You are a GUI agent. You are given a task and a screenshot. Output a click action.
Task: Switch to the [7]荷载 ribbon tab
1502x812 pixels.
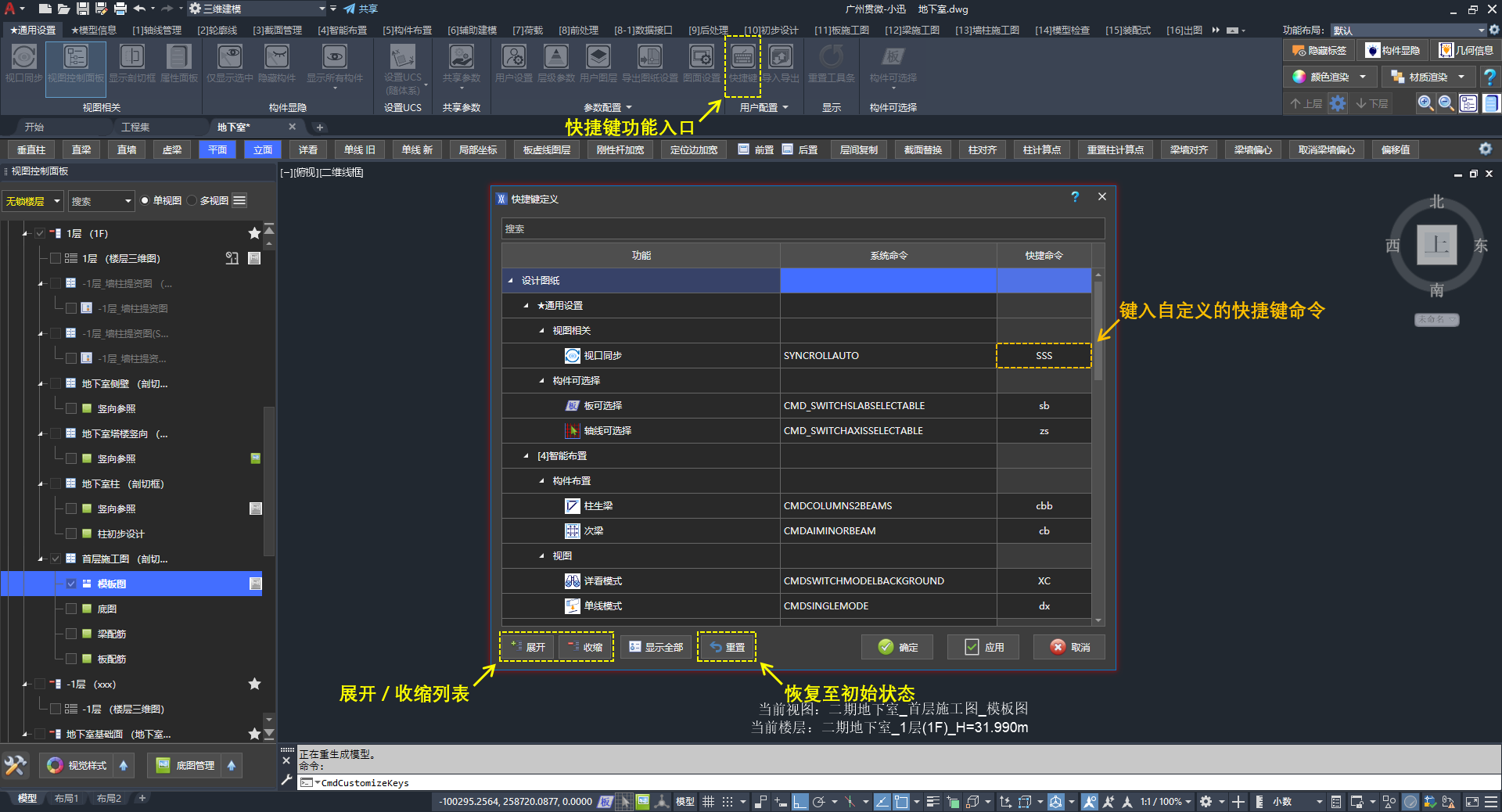527,31
